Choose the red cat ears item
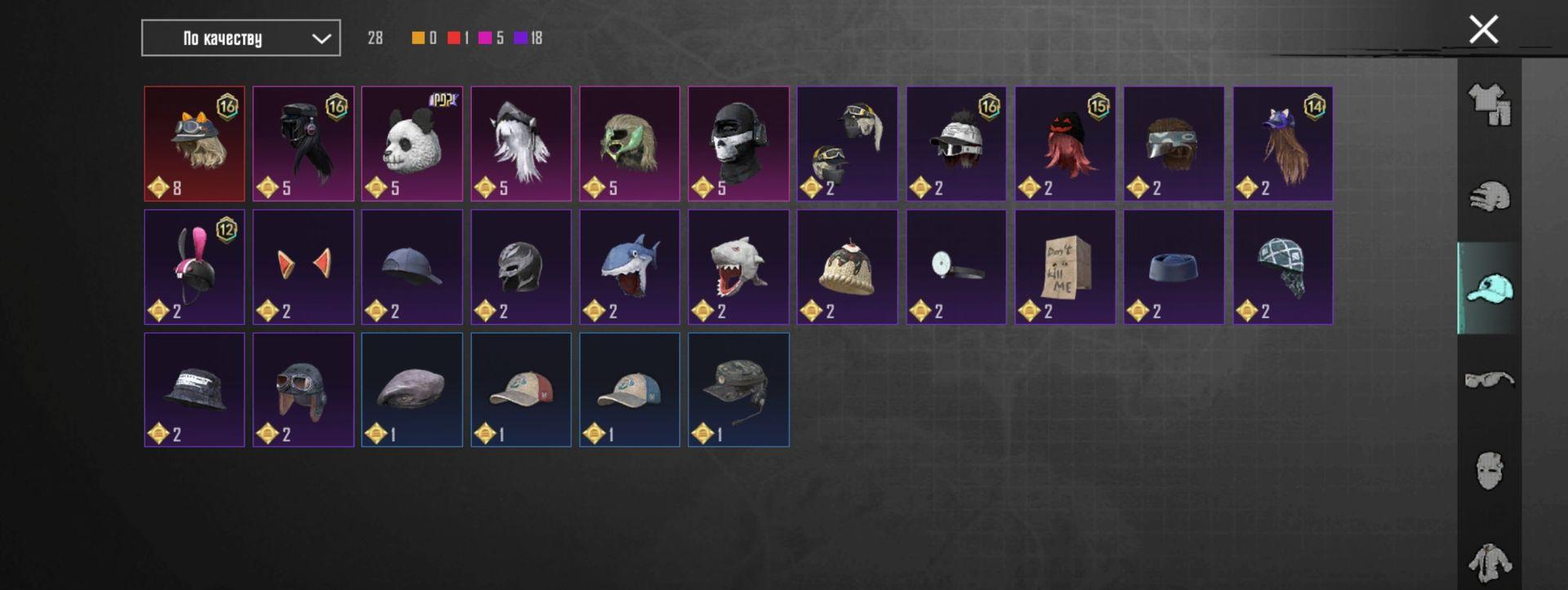The height and width of the screenshot is (590, 1568). click(x=303, y=267)
